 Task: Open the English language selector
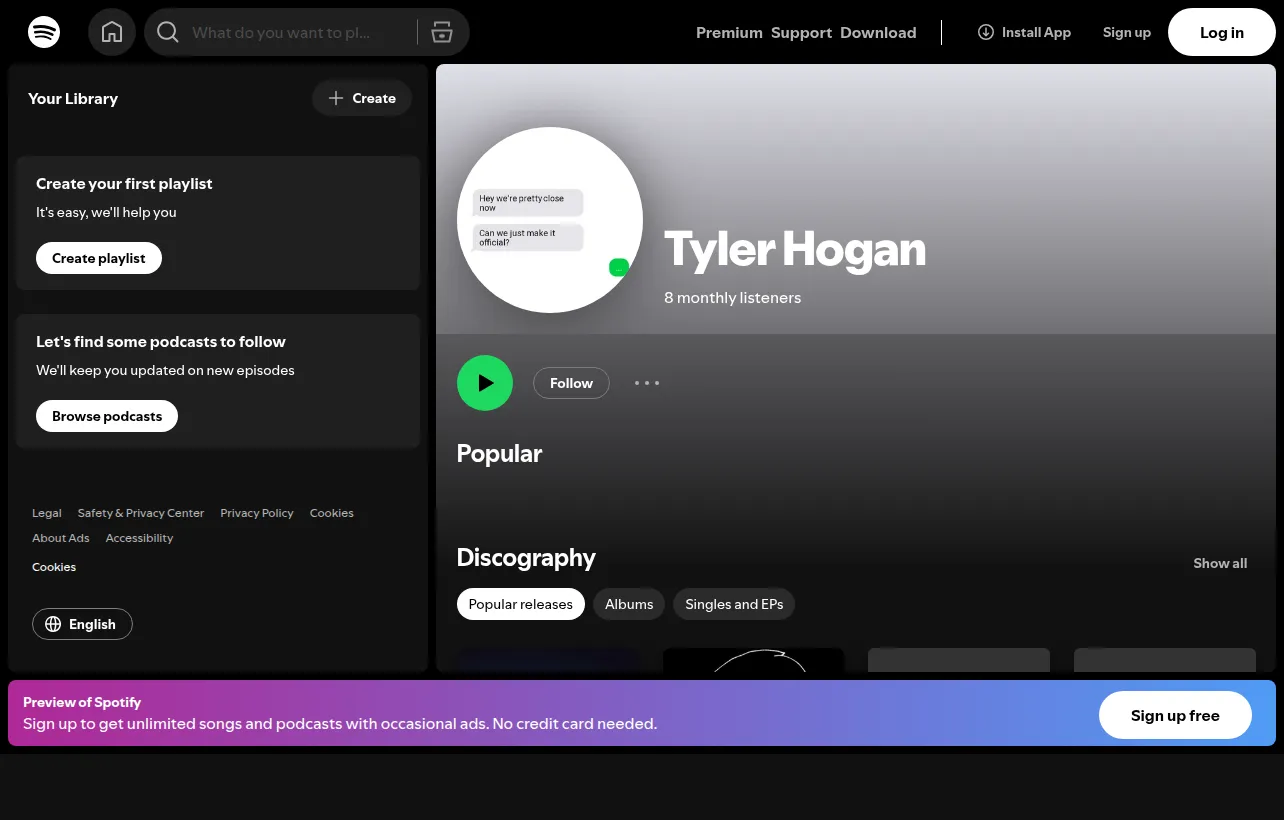(82, 624)
